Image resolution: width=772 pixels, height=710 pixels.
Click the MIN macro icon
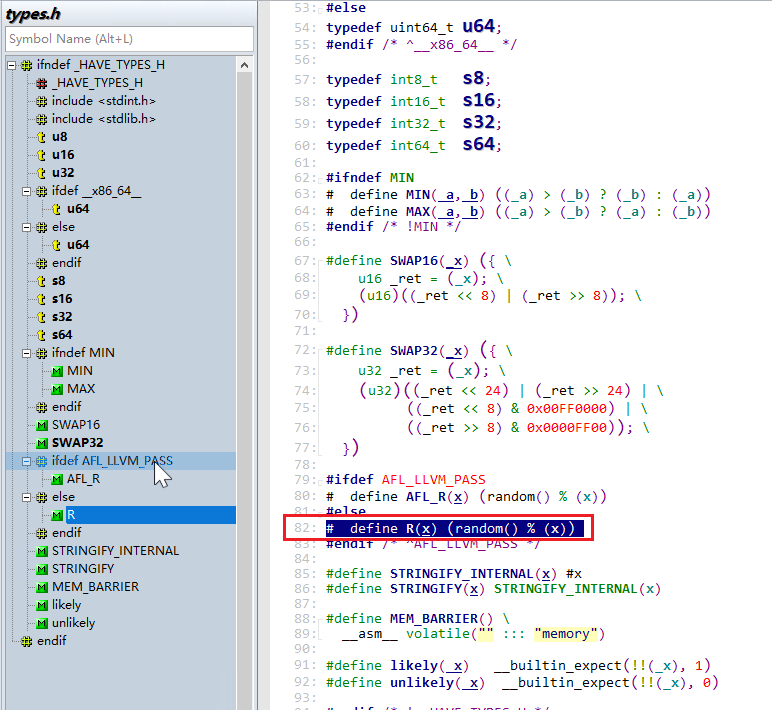(x=57, y=371)
